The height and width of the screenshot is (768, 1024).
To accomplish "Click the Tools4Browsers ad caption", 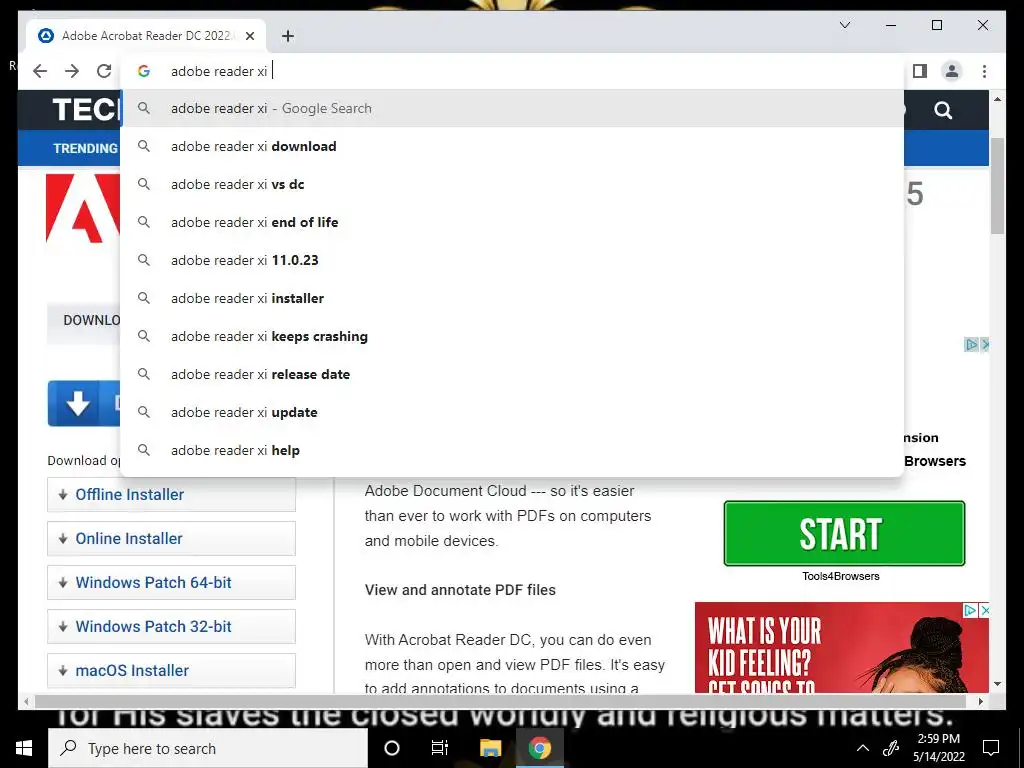I will 841,576.
